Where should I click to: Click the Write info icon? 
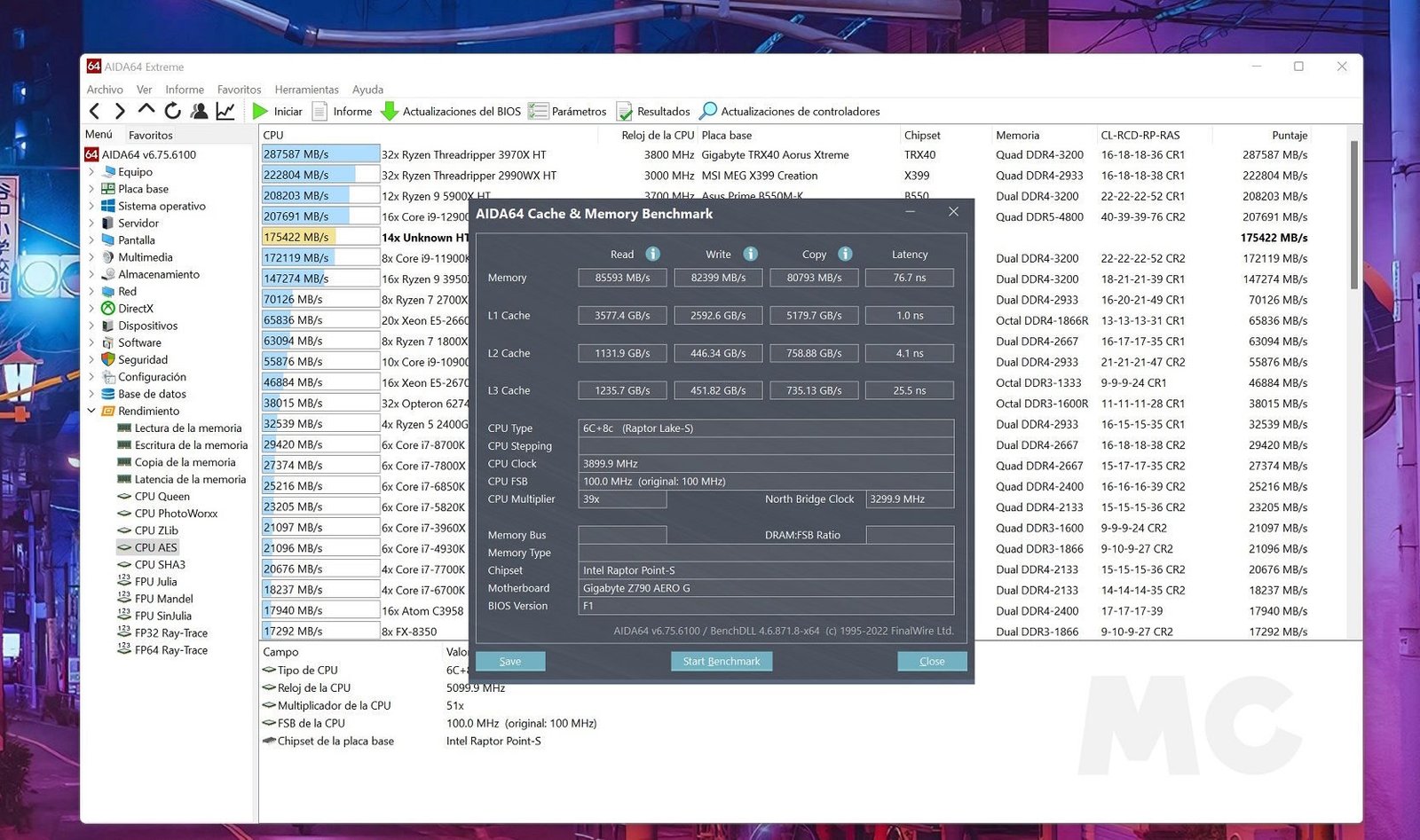pyautogui.click(x=751, y=254)
